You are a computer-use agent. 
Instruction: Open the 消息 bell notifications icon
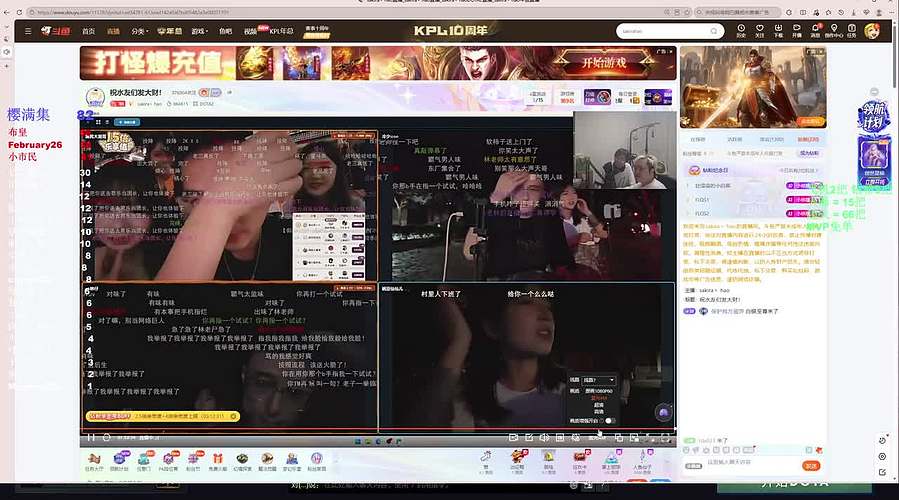click(x=815, y=31)
